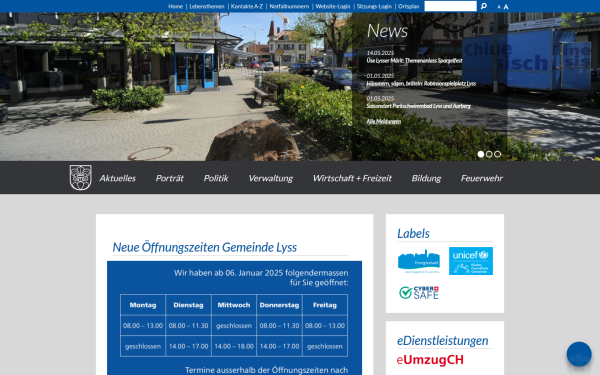
Task: Open Ortsplan link
Action: coord(409,6)
